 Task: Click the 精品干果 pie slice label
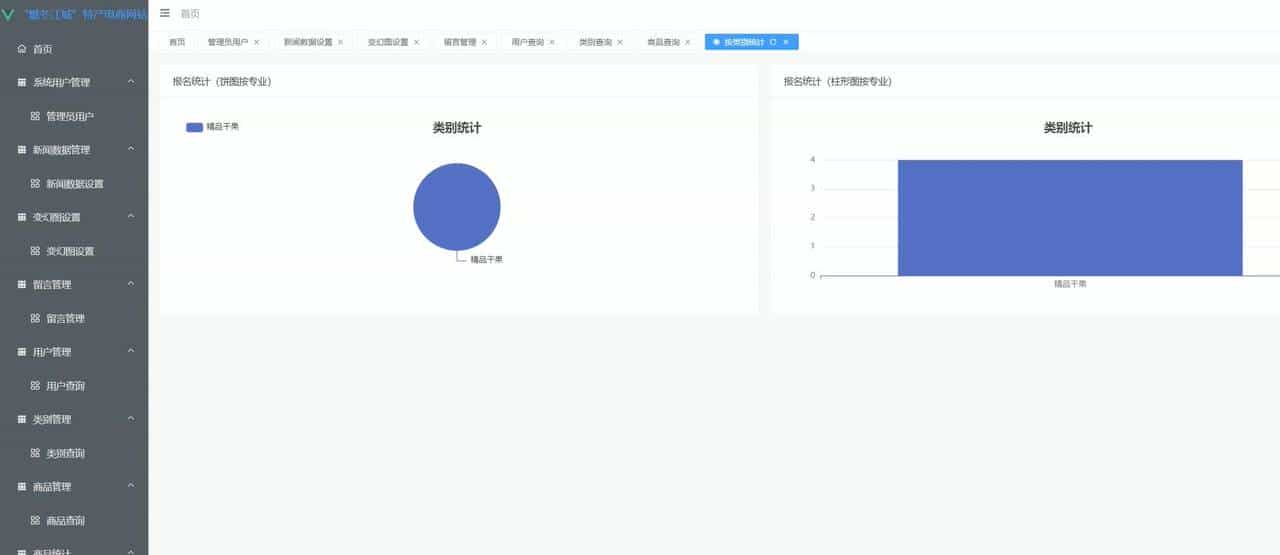click(487, 260)
